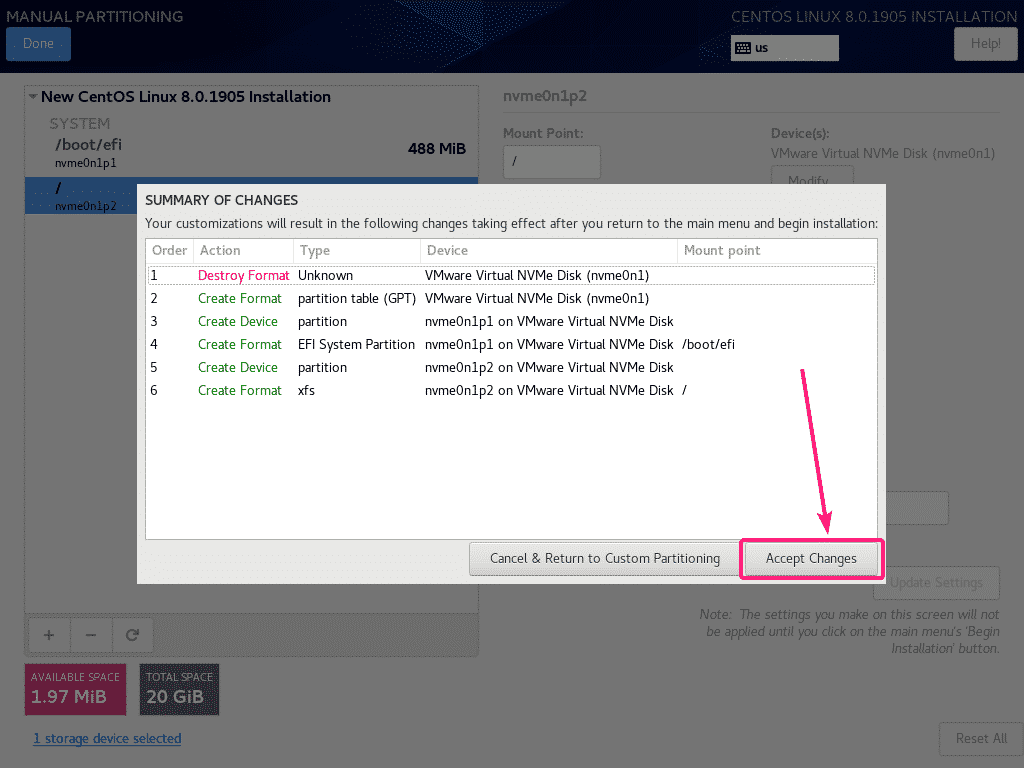
Task: Add a mount point with the plus icon
Action: [49, 635]
